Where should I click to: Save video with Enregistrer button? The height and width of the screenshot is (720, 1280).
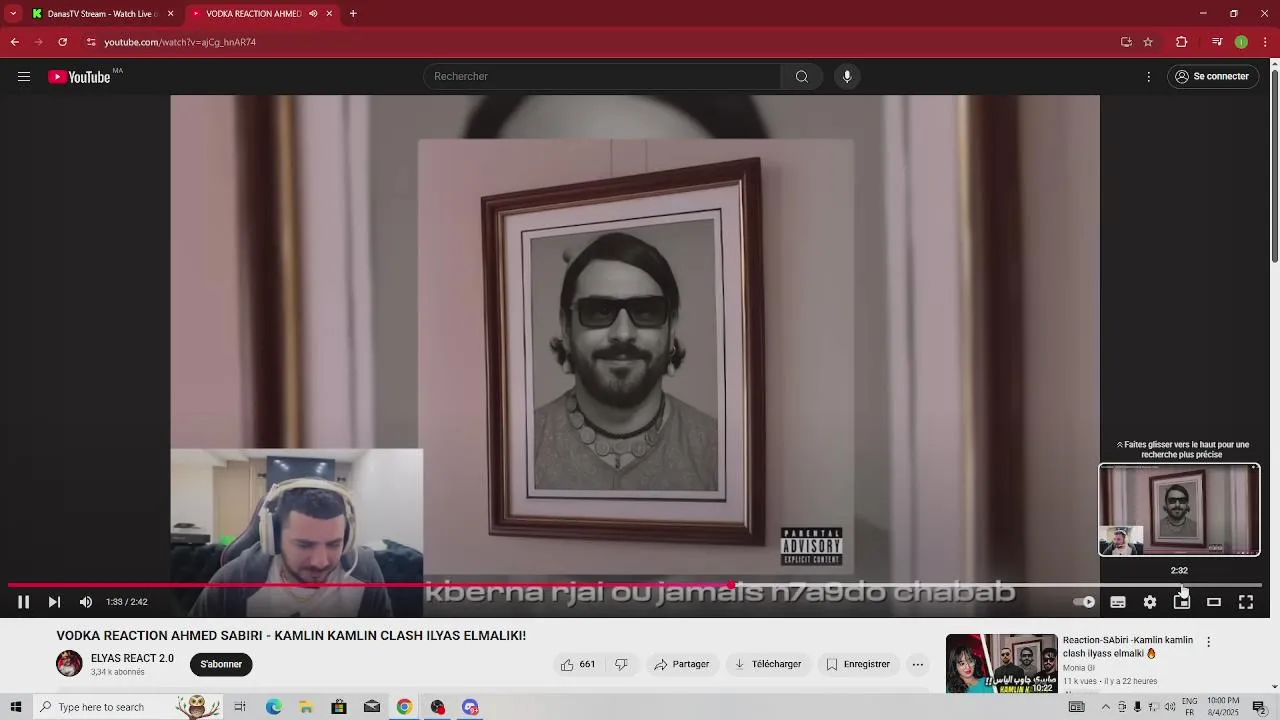858,664
